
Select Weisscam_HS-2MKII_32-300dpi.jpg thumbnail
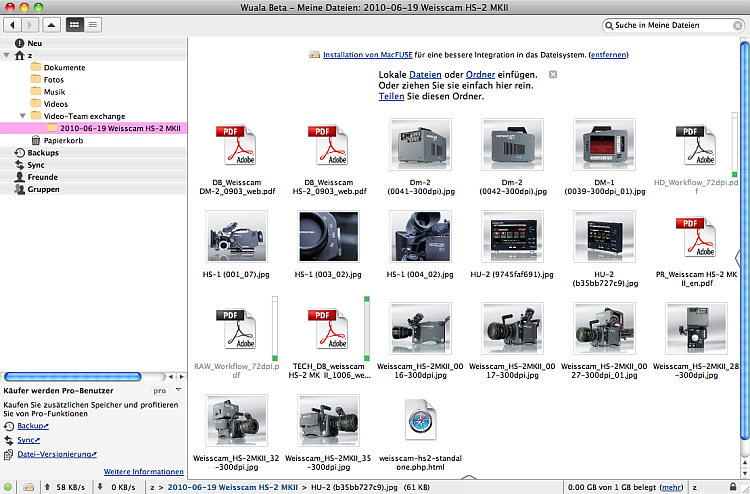click(236, 420)
